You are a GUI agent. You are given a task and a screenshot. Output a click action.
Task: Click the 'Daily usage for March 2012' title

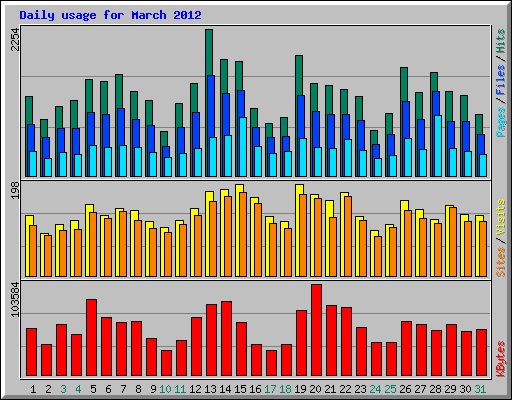(x=110, y=15)
